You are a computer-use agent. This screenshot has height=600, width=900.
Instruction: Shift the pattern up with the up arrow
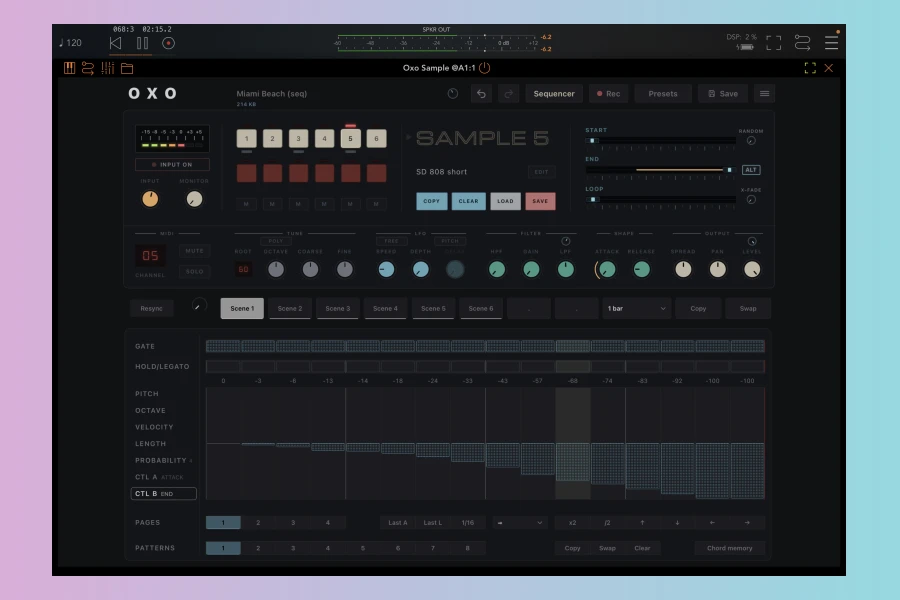[x=642, y=522]
